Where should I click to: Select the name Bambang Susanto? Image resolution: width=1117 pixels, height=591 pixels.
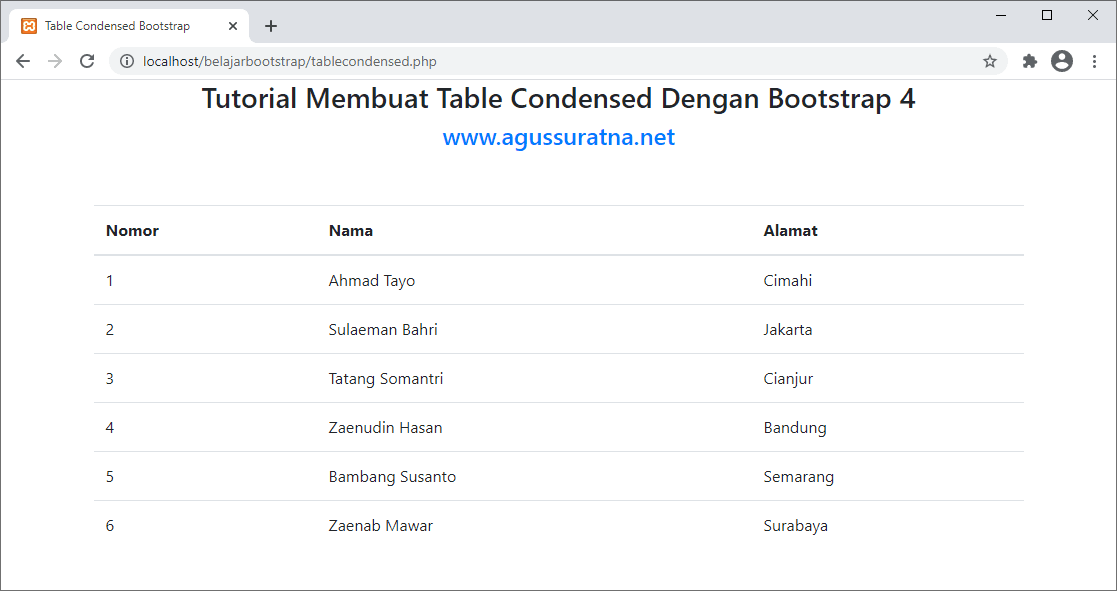point(393,477)
